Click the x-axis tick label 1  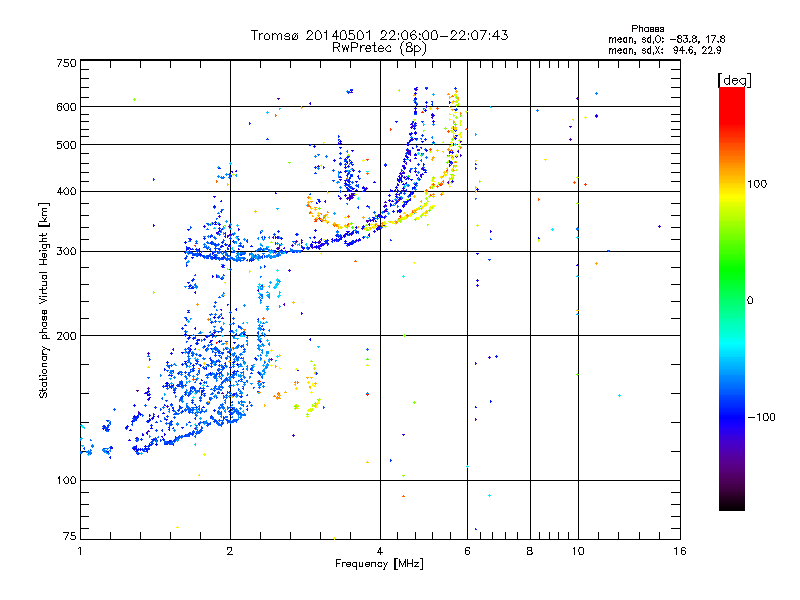coord(80,551)
